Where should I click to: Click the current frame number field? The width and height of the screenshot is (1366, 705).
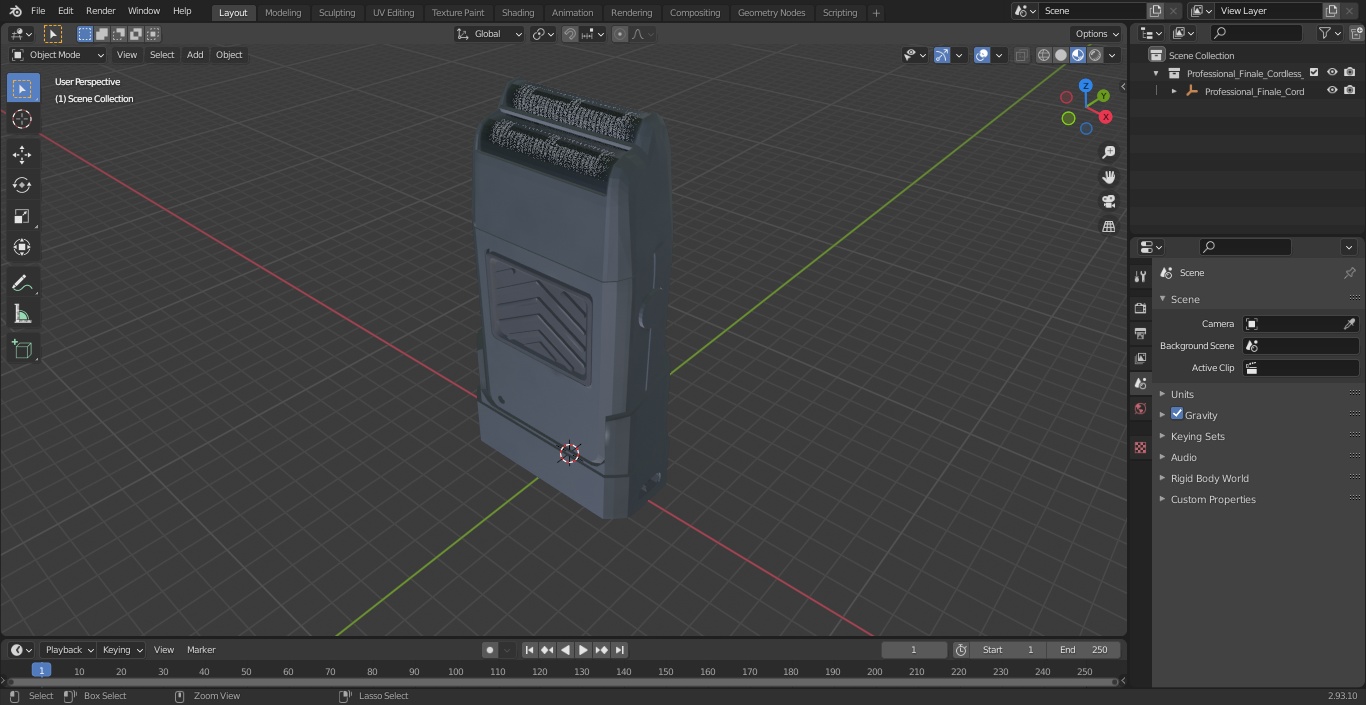913,650
